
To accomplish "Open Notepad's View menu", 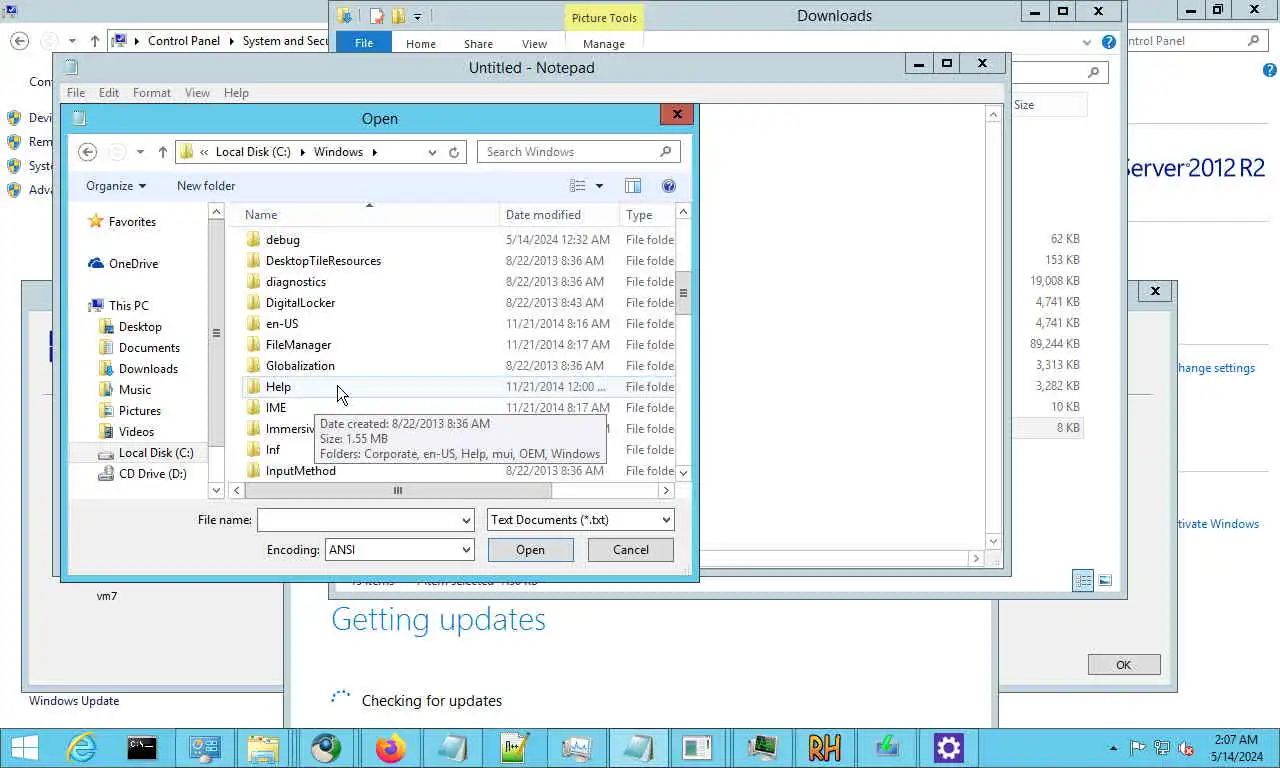I will (197, 93).
